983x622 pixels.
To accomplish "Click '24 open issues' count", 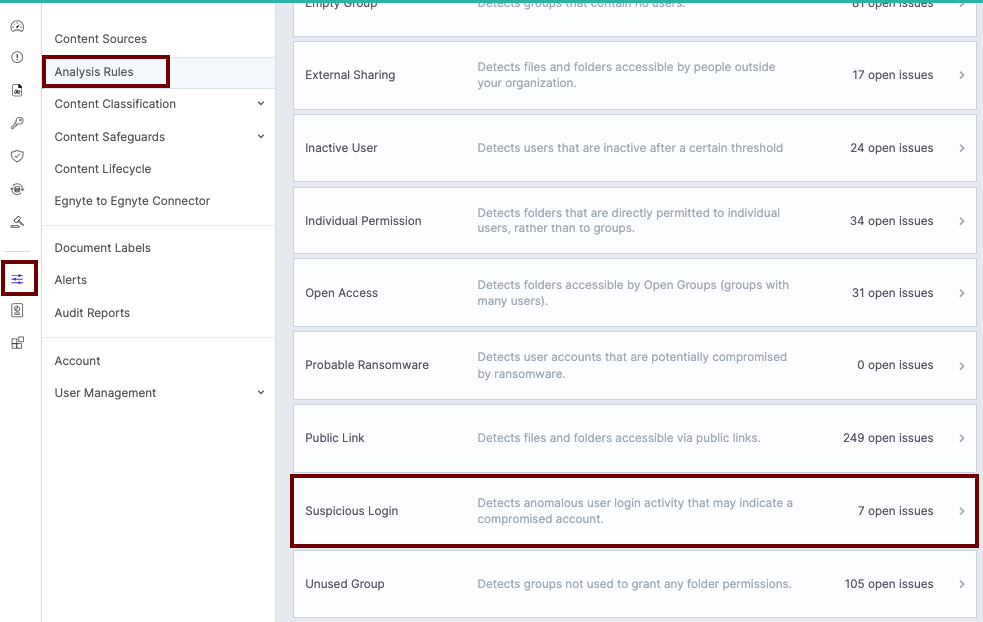I will 891,148.
